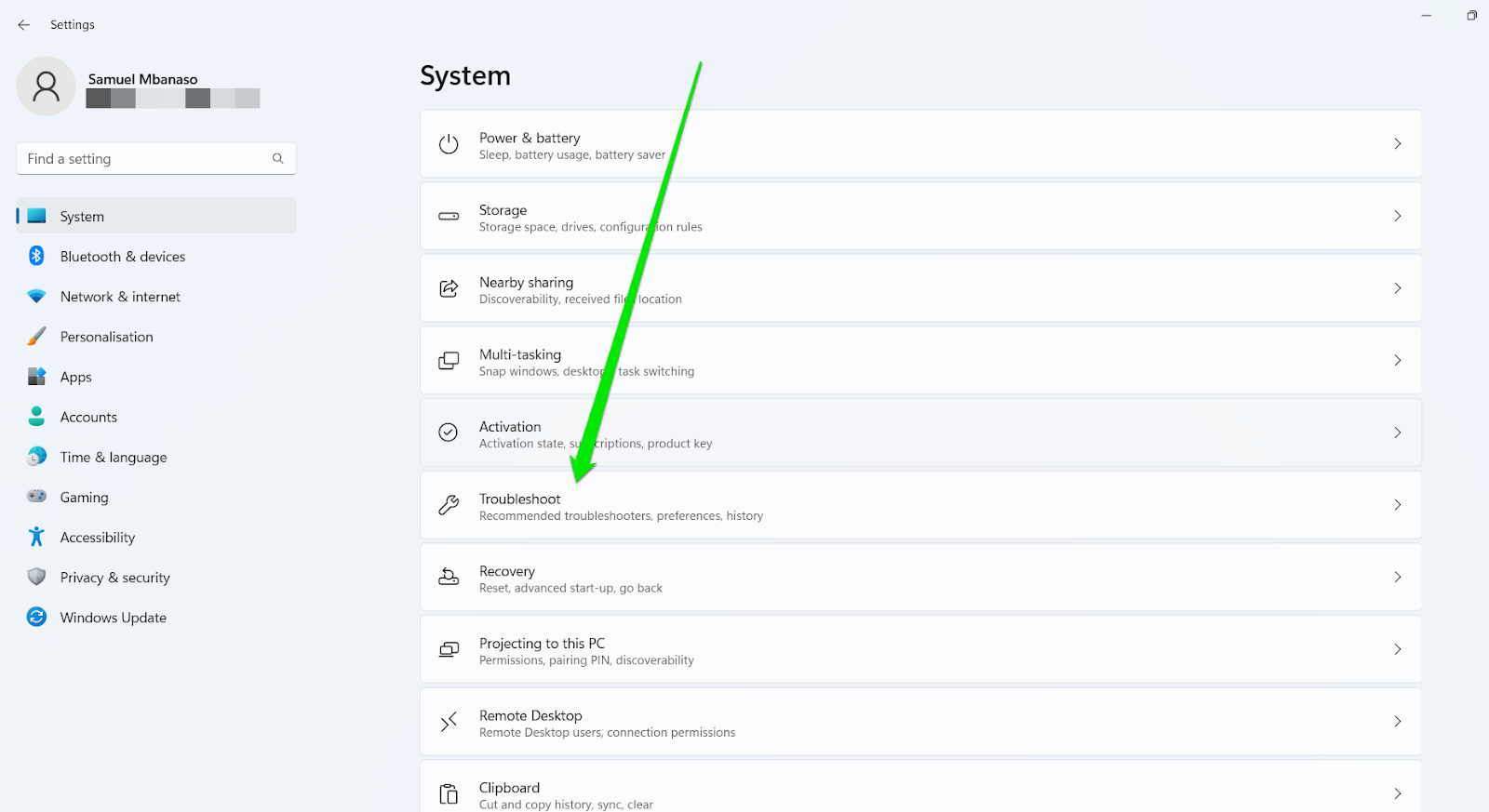1489x812 pixels.
Task: Click the Bluetooth & devices icon
Action: click(36, 256)
